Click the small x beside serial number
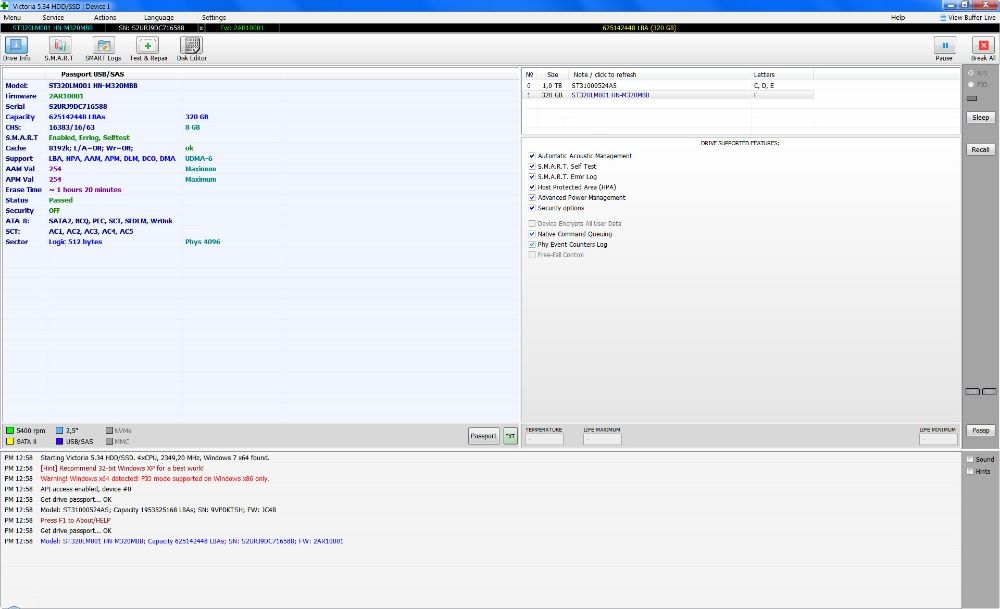 pos(202,28)
